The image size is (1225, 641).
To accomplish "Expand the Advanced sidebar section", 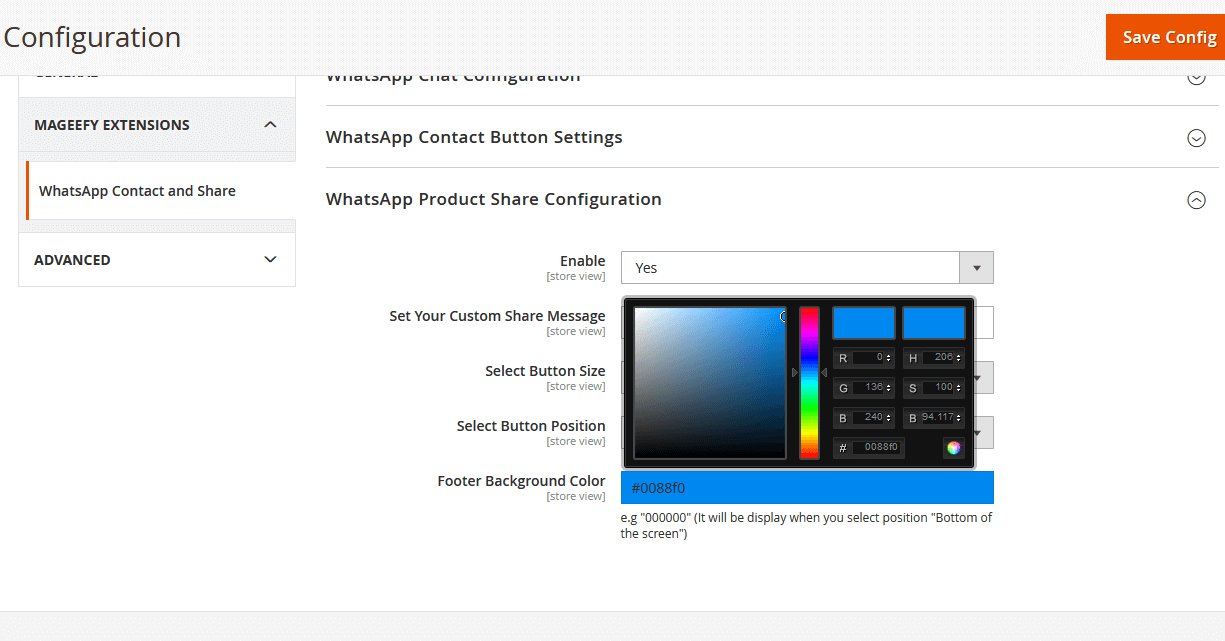I will (157, 260).
